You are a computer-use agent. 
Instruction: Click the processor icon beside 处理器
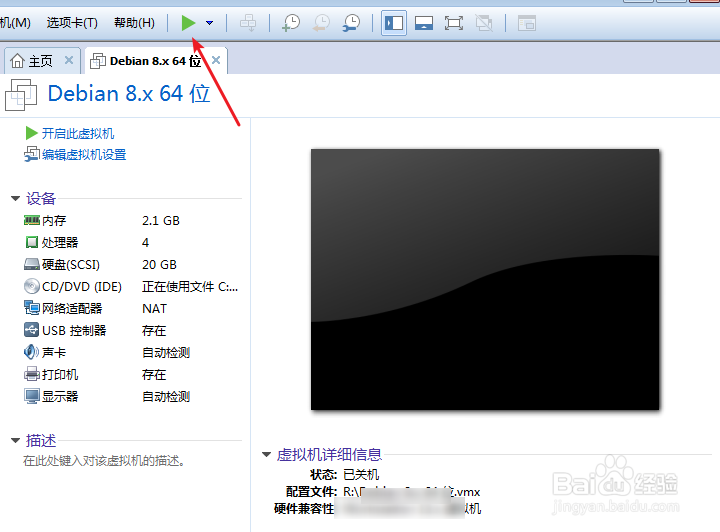point(32,242)
